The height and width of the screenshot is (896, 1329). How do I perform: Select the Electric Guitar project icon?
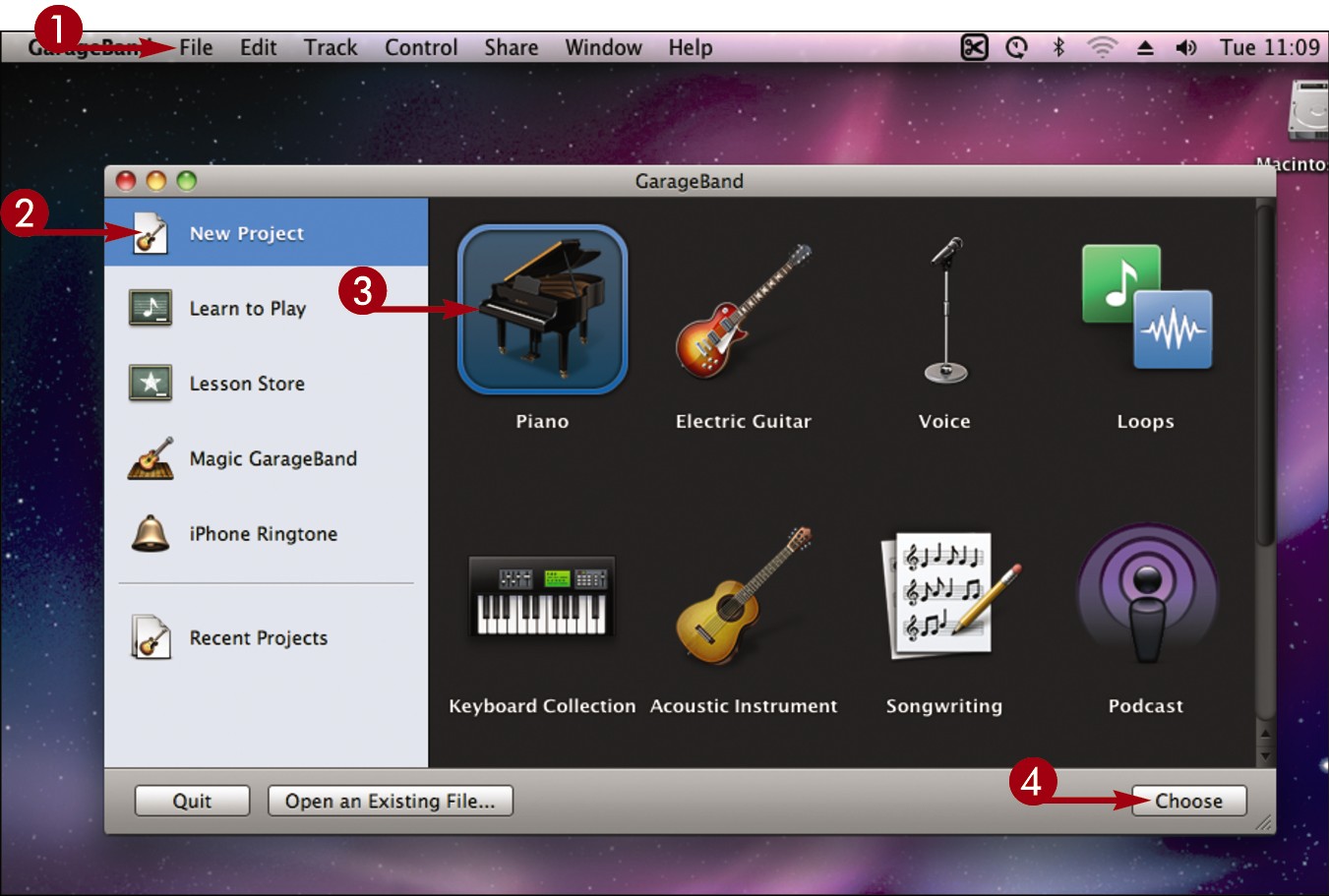click(x=744, y=312)
